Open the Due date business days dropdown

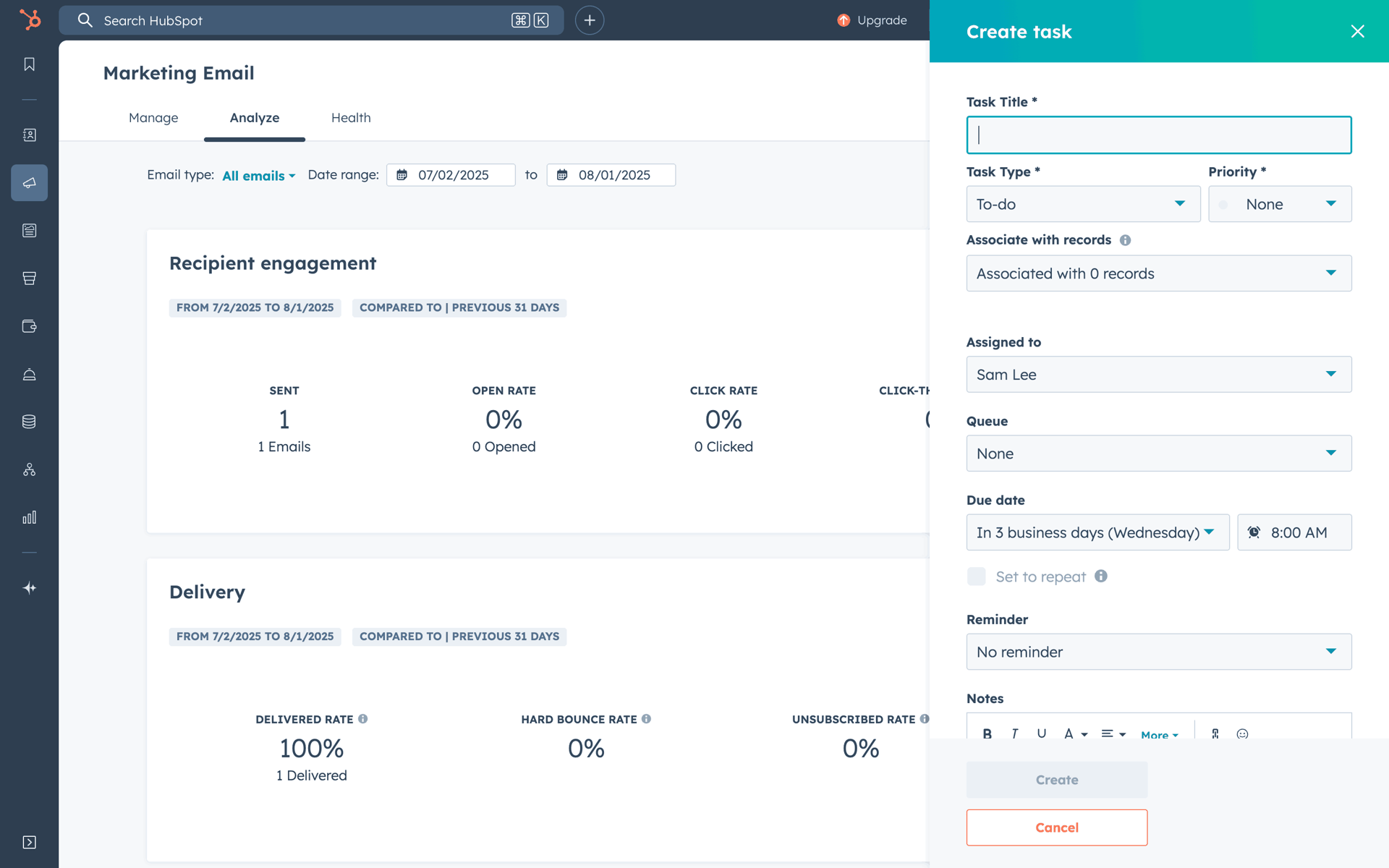coord(1097,532)
